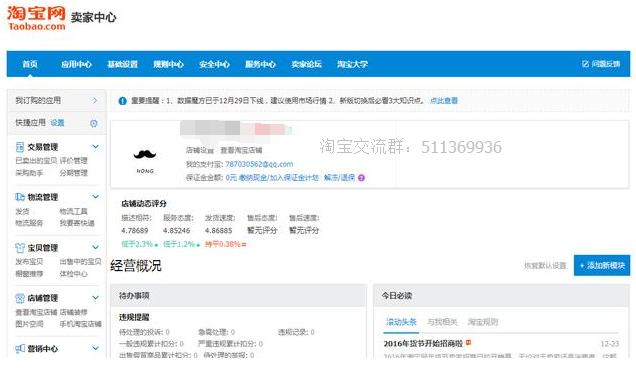Click the 问题反馈 feedback icon
Viewport: 636px width, 368px height.
coord(585,64)
